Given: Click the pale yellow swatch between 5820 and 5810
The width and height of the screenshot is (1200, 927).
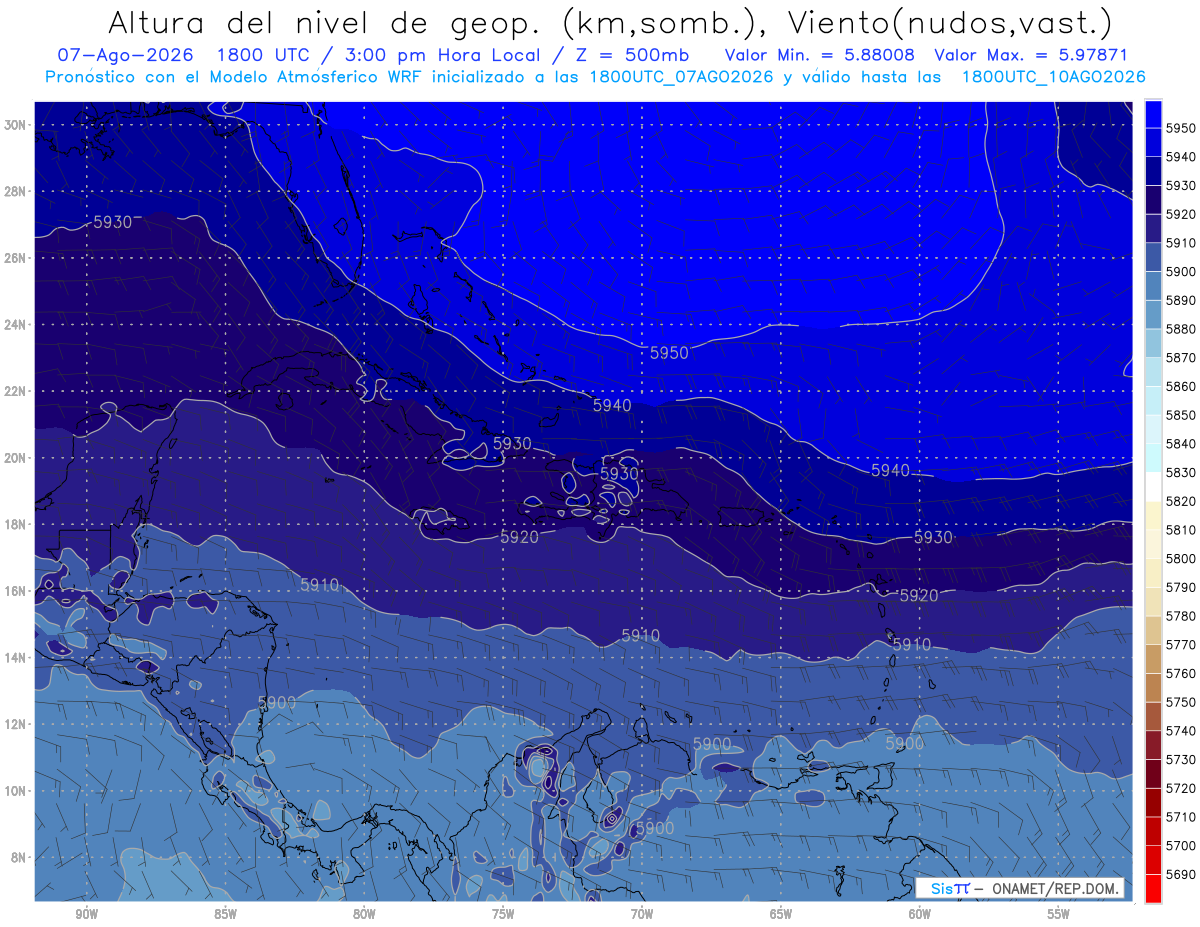Looking at the screenshot, I should [1153, 515].
